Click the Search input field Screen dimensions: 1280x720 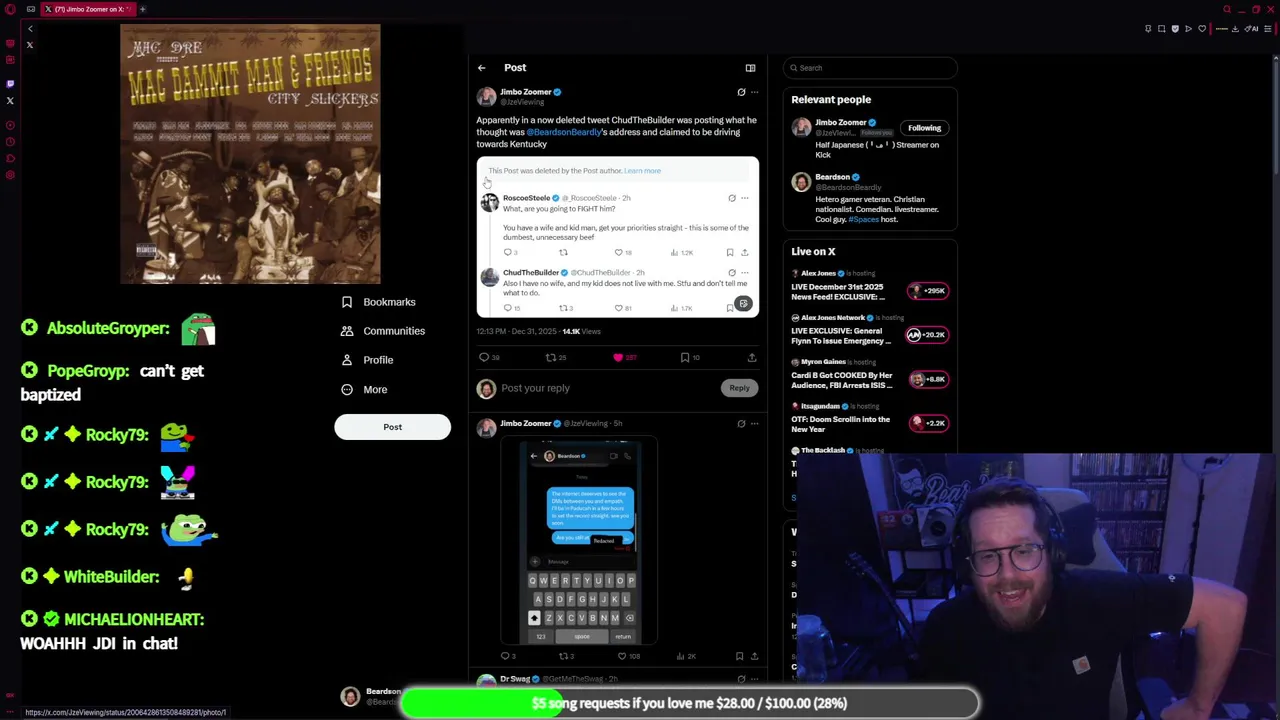point(870,68)
